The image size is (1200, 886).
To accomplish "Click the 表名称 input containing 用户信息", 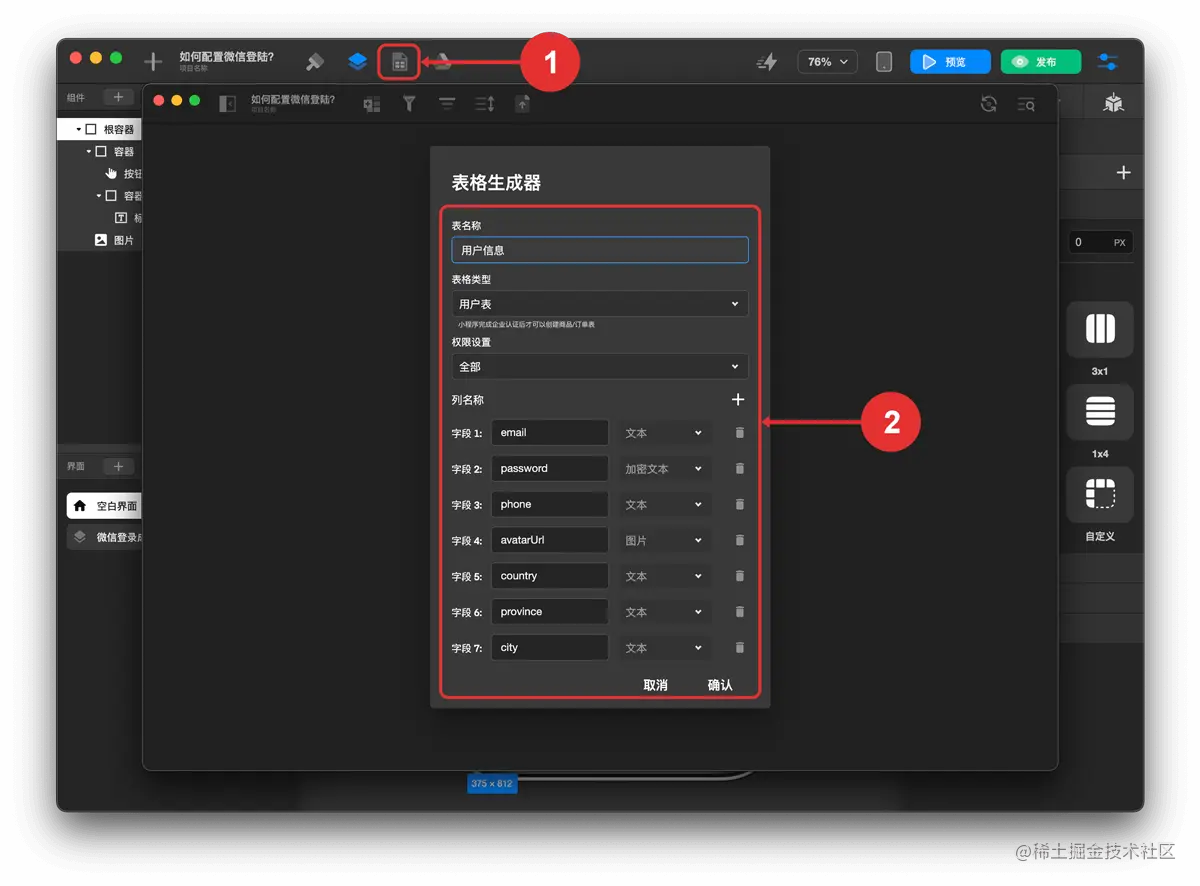I will point(600,250).
